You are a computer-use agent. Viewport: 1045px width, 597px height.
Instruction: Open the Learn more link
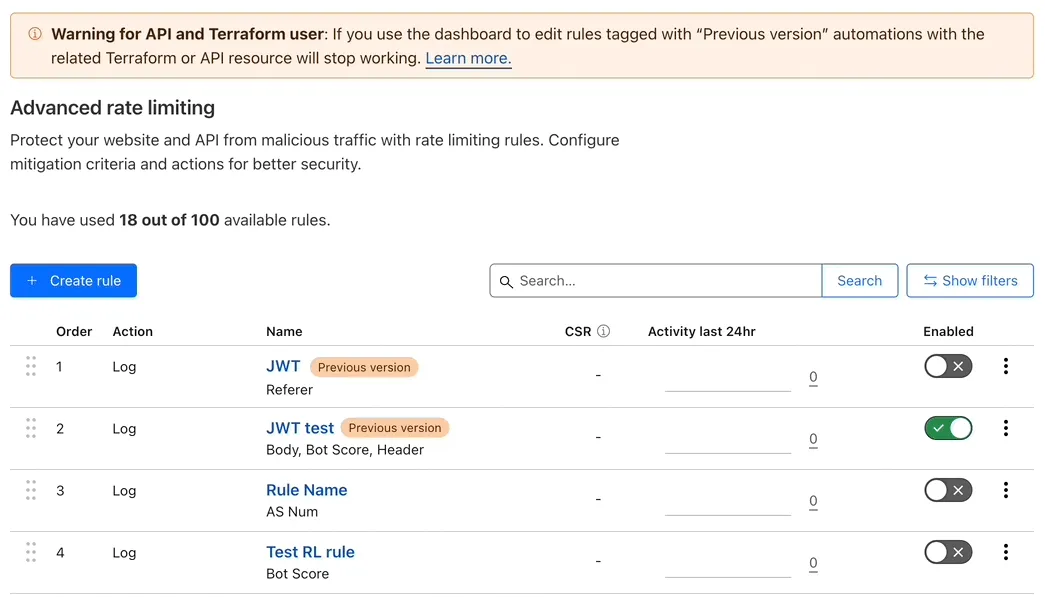[x=467, y=58]
